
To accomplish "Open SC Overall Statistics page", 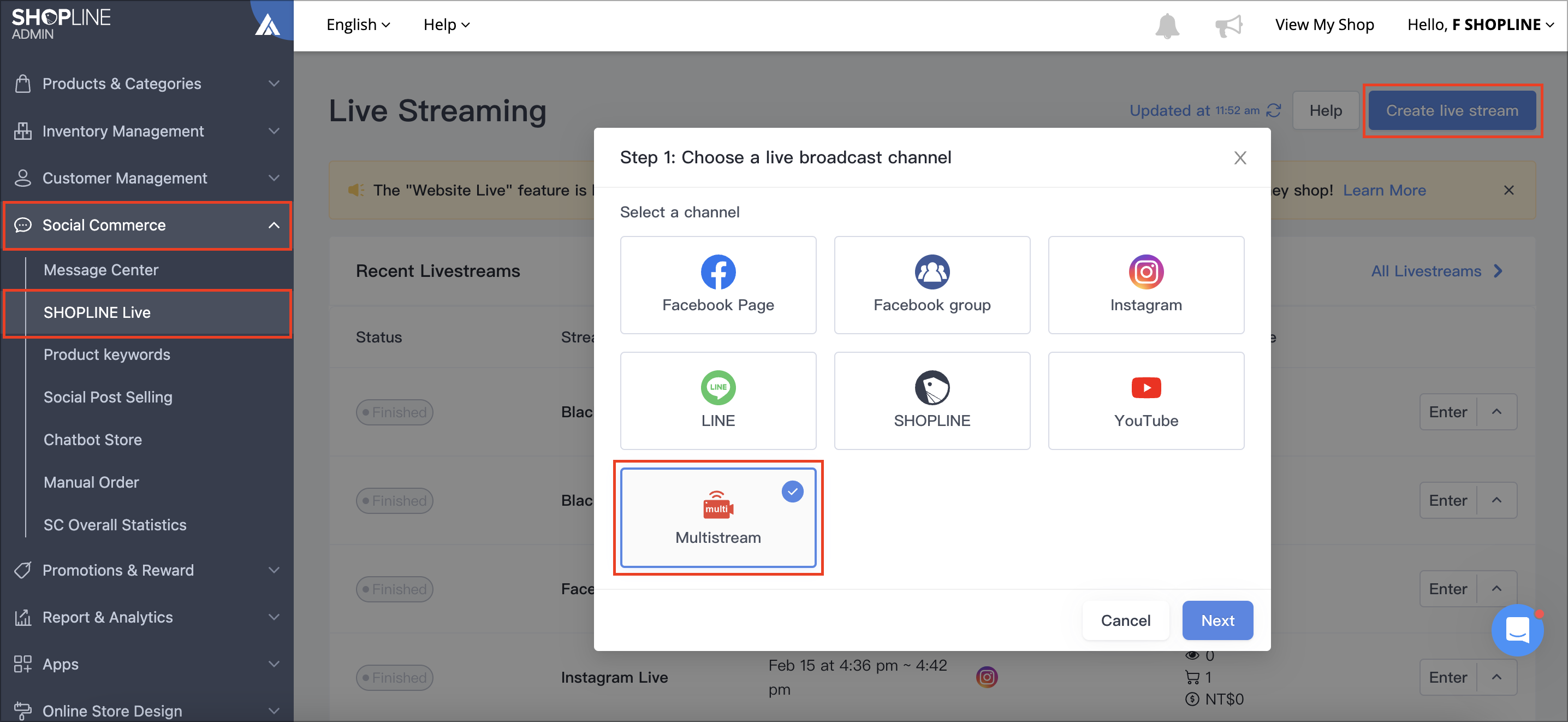I will click(x=115, y=525).
